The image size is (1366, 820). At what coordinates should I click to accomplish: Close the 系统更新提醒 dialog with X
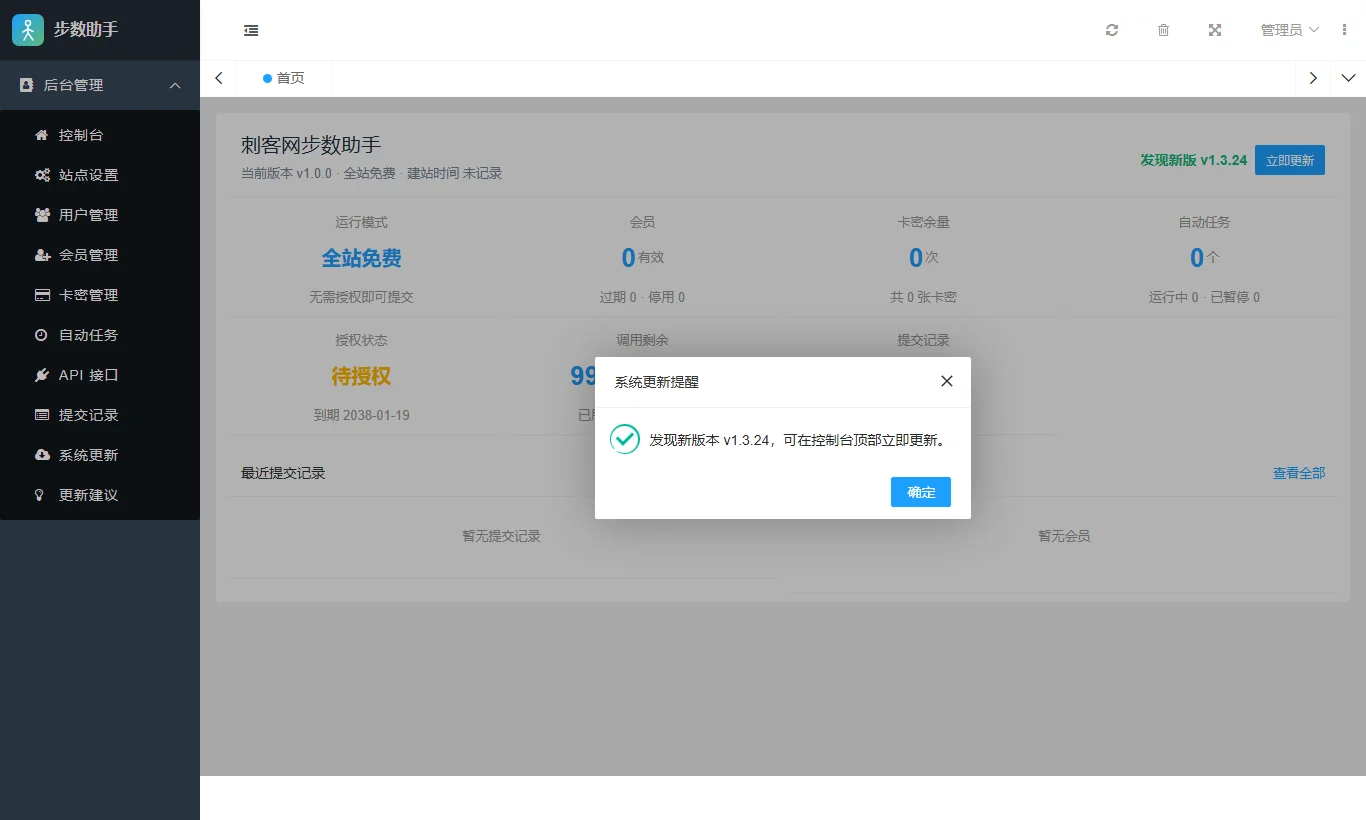point(947,381)
